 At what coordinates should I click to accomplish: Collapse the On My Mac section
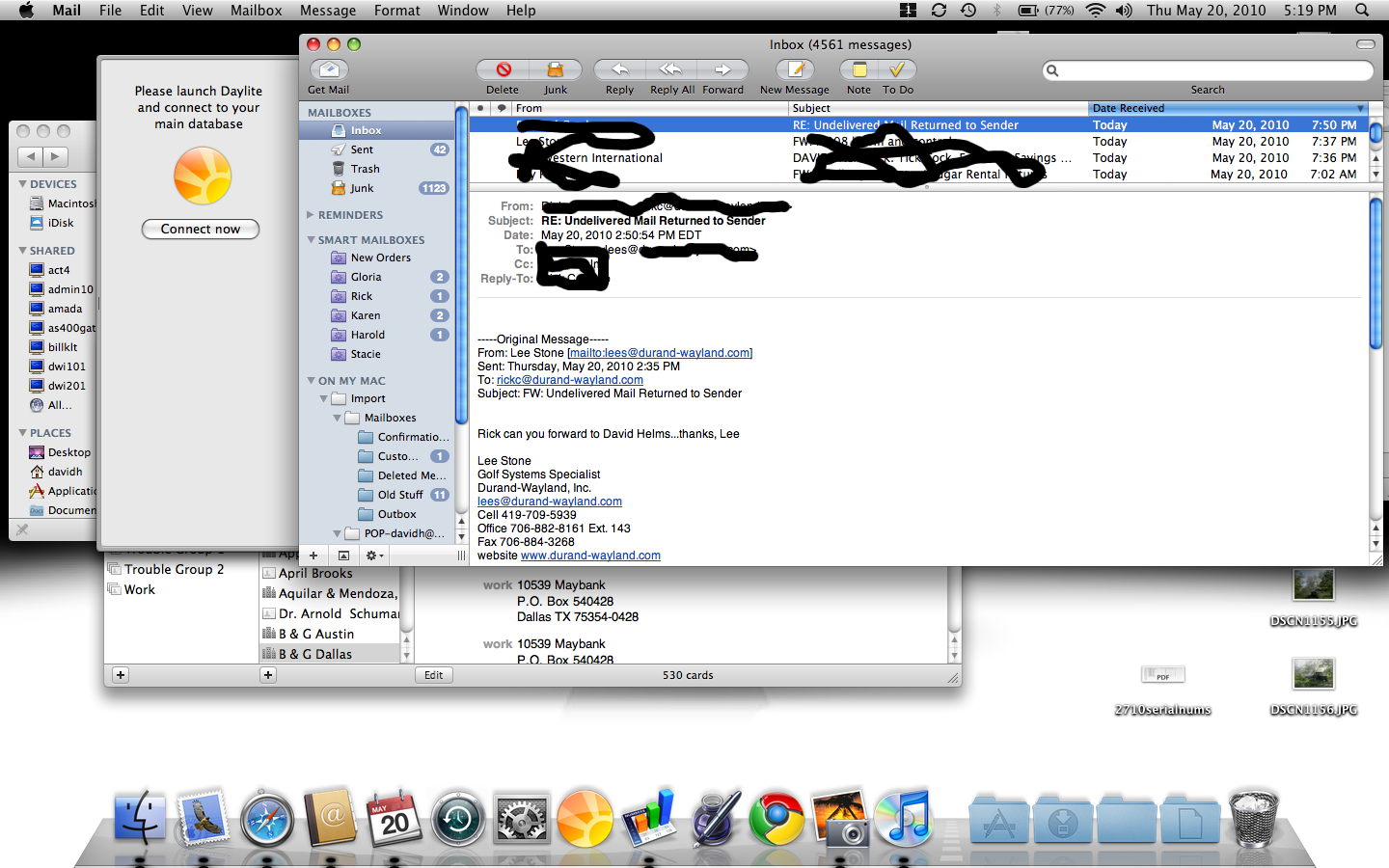pos(311,381)
